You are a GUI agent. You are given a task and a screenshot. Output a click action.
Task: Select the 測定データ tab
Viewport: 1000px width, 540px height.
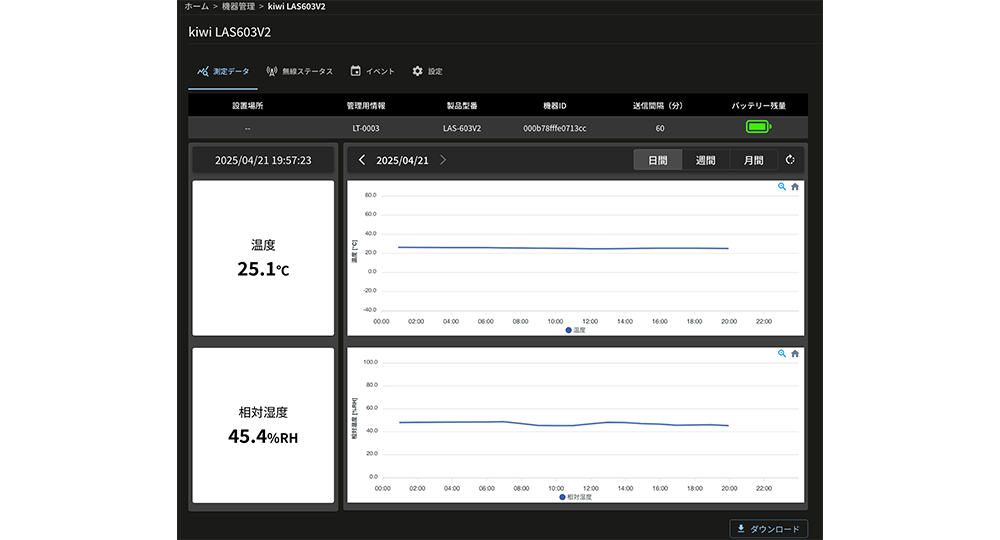click(x=223, y=72)
